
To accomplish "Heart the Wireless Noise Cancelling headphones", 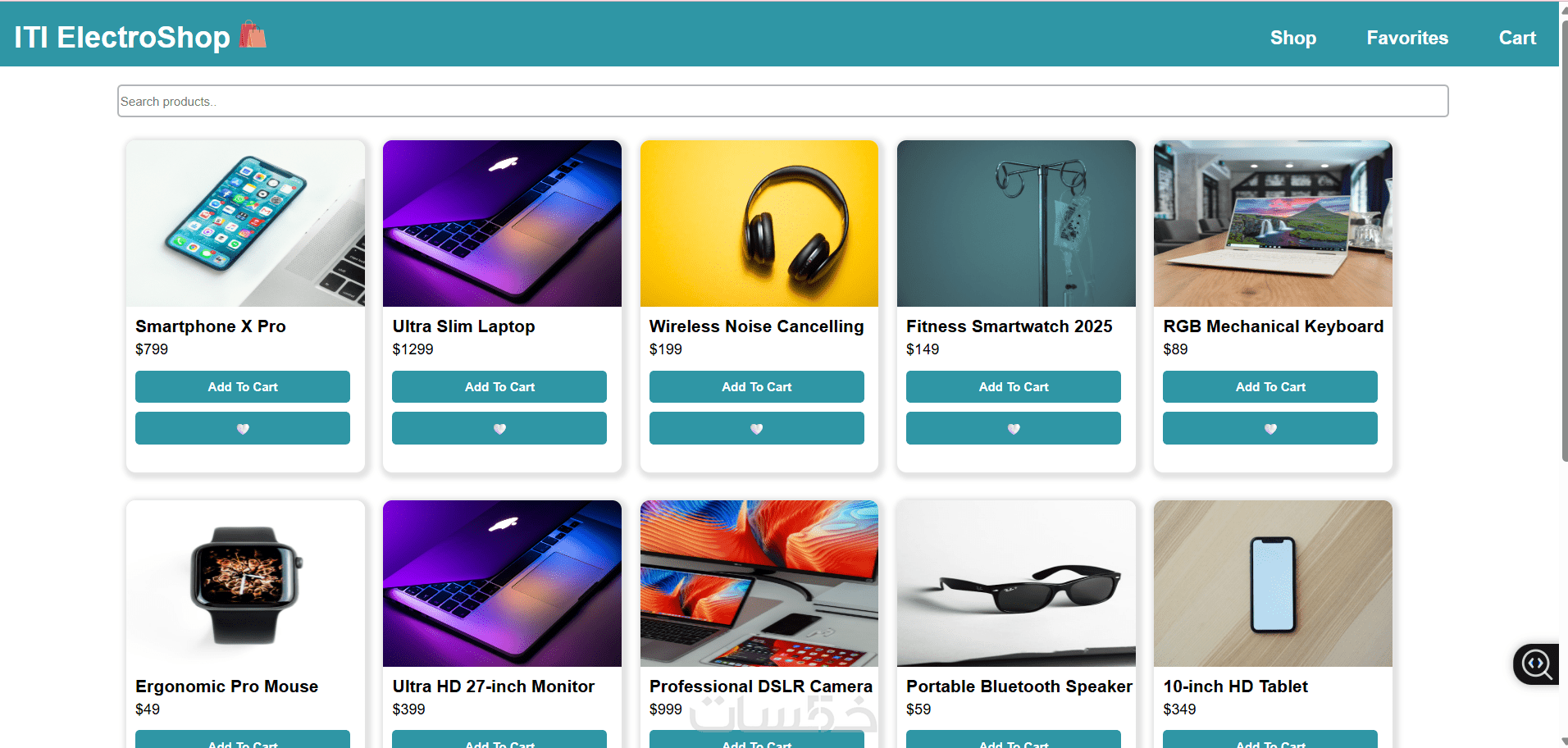I will (757, 428).
